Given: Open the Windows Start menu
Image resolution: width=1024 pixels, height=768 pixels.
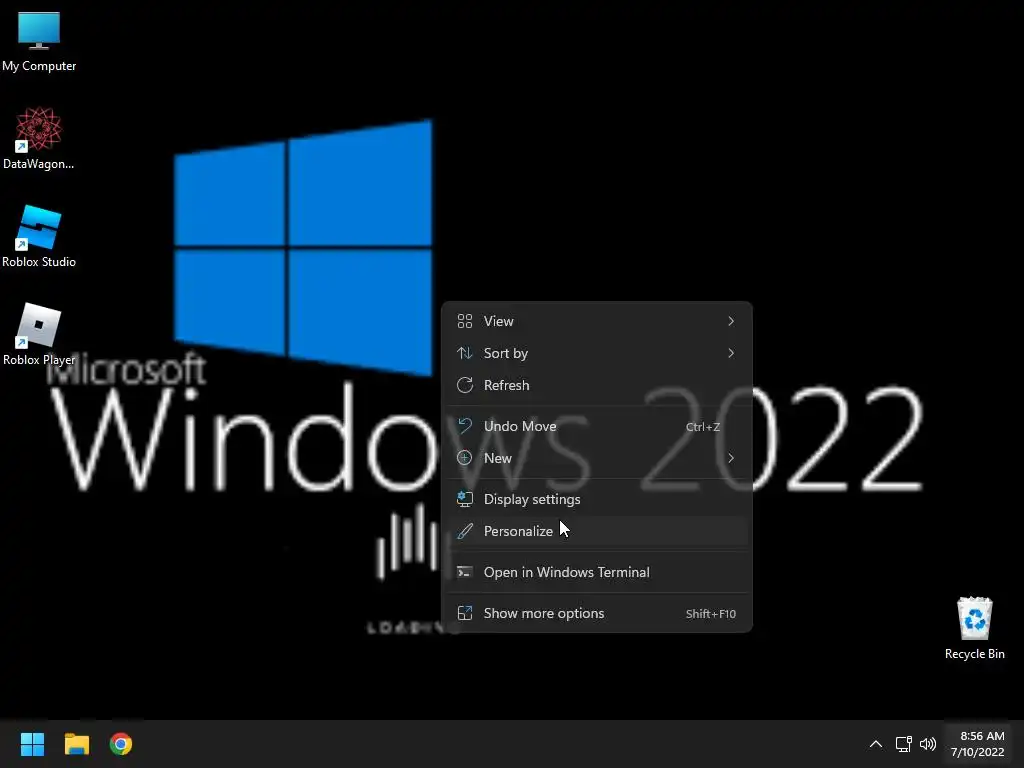Looking at the screenshot, I should (x=32, y=744).
